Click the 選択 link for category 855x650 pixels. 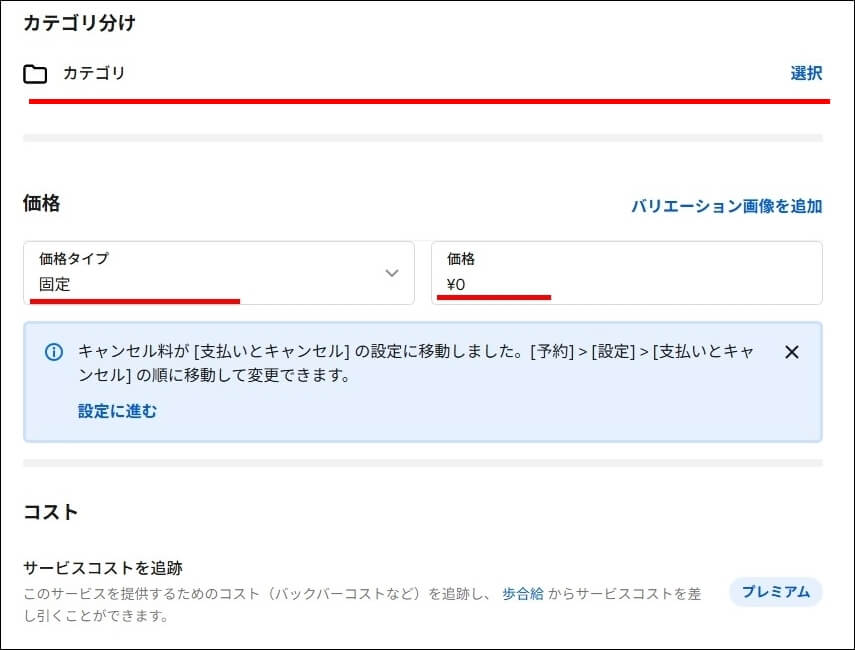(806, 73)
